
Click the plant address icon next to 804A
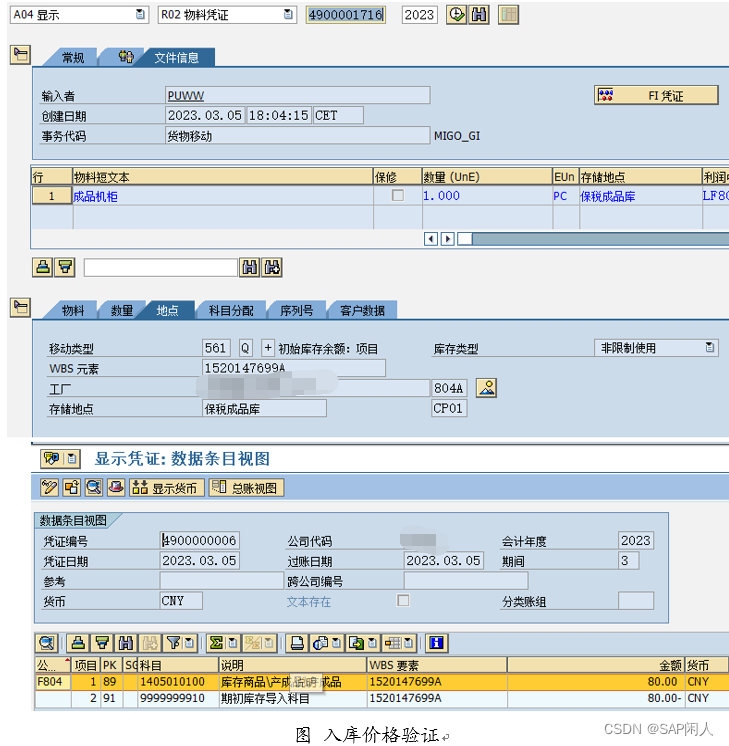pos(486,388)
